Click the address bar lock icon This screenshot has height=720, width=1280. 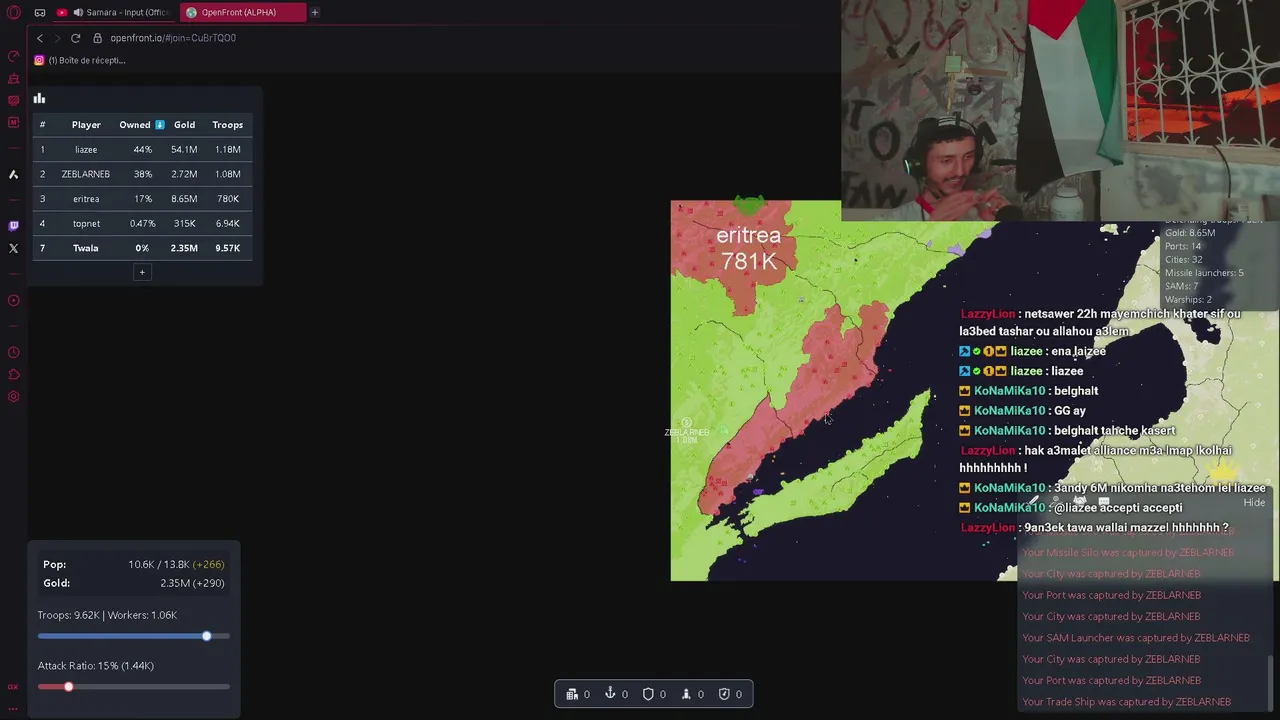click(97, 38)
